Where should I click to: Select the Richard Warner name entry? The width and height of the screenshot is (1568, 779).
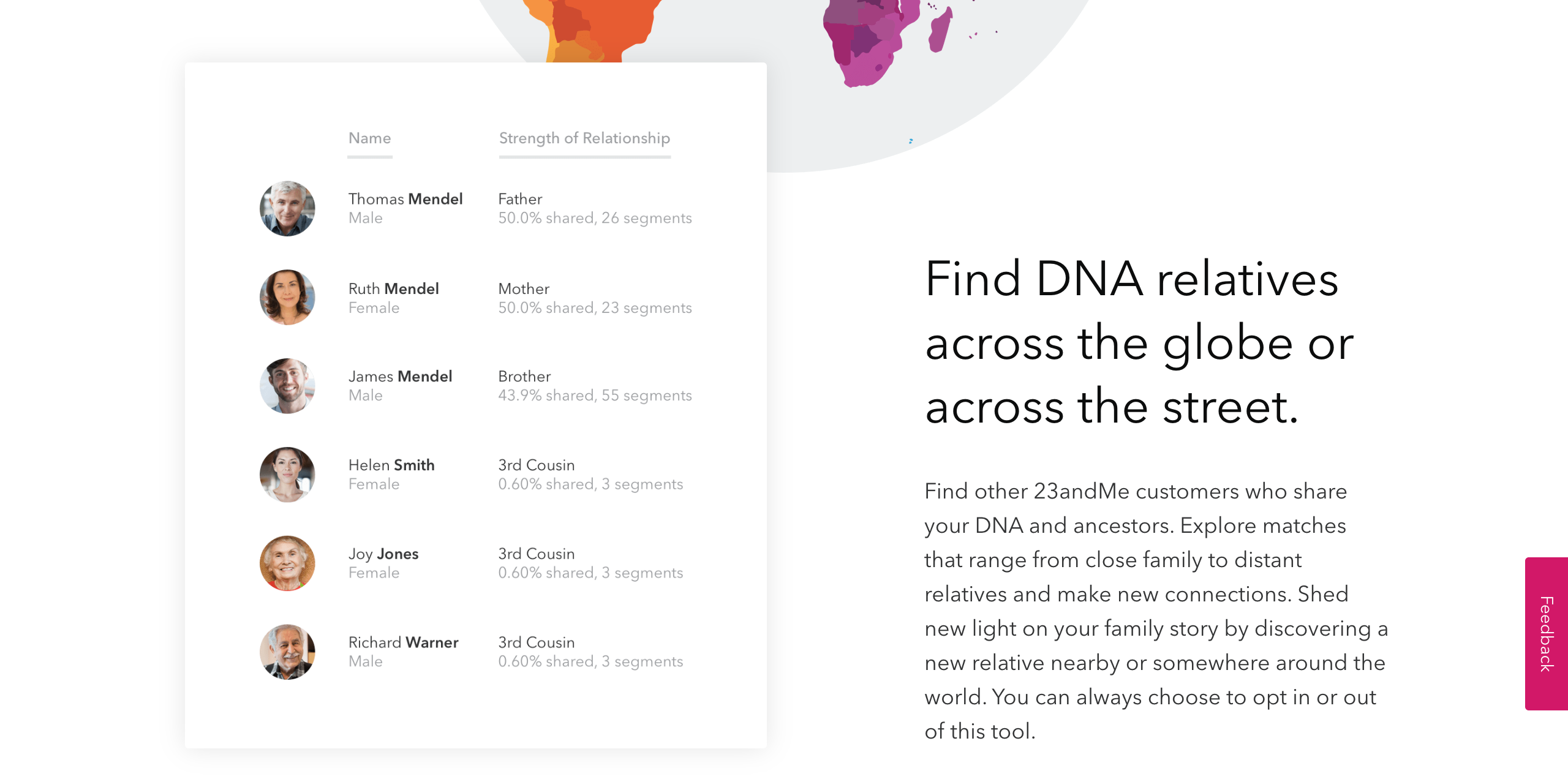[x=403, y=642]
